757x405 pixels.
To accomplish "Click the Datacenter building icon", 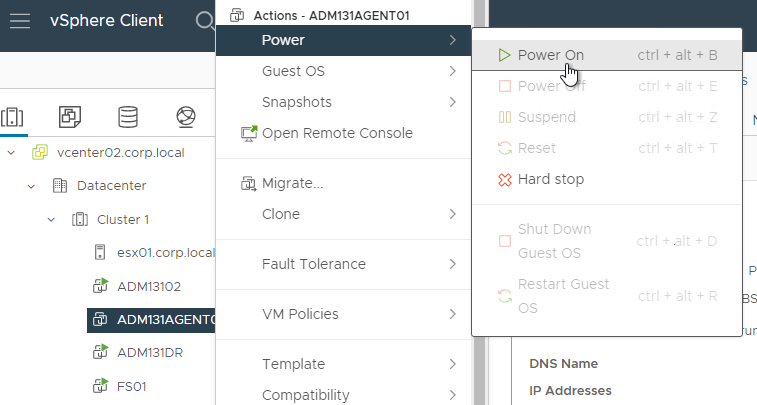I will tap(60, 185).
